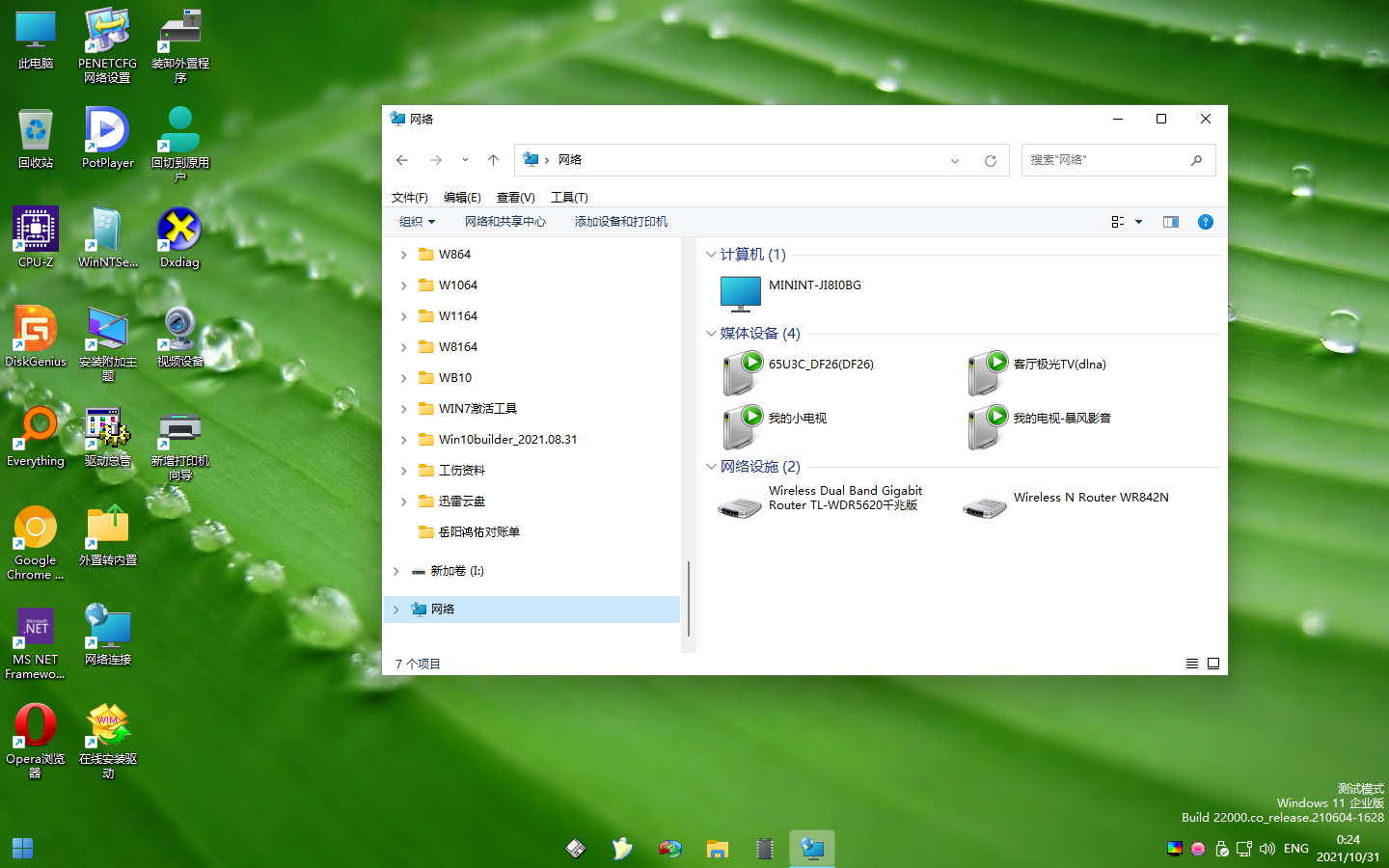
Task: Open the clock and date flyout
Action: (1348, 848)
